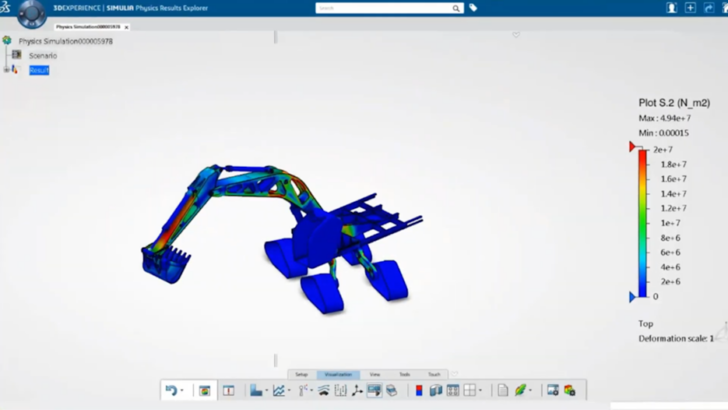
Task: Click the stacked blue layers icon
Action: [x=391, y=390]
